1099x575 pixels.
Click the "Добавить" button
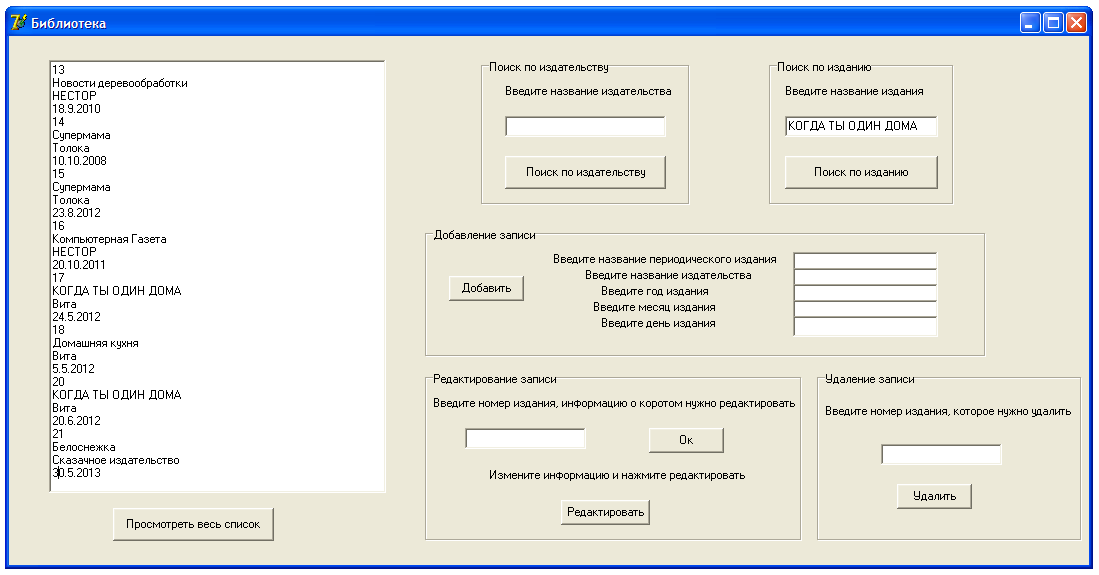pos(486,288)
